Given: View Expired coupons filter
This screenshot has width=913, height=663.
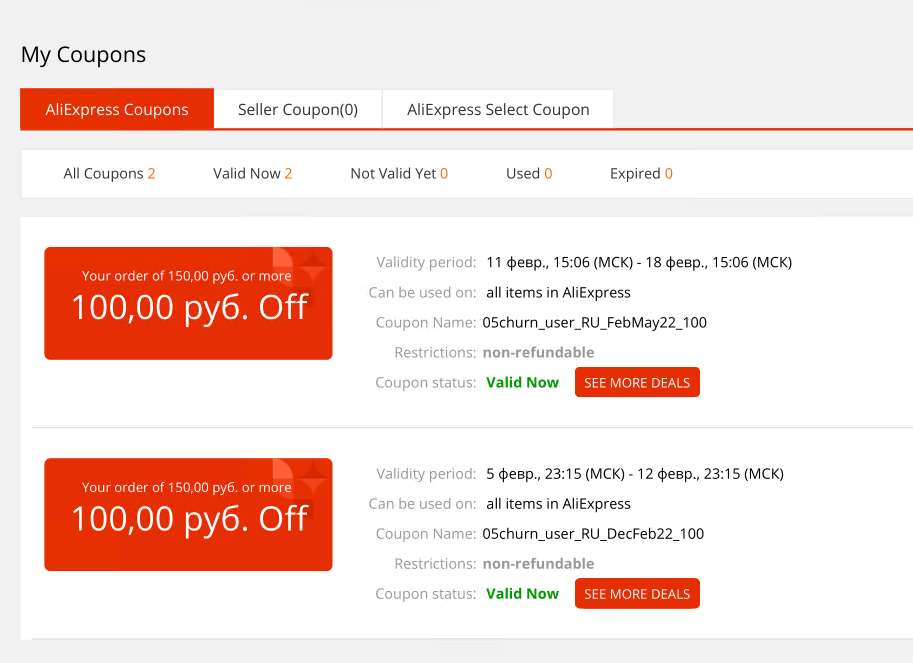Looking at the screenshot, I should point(641,173).
